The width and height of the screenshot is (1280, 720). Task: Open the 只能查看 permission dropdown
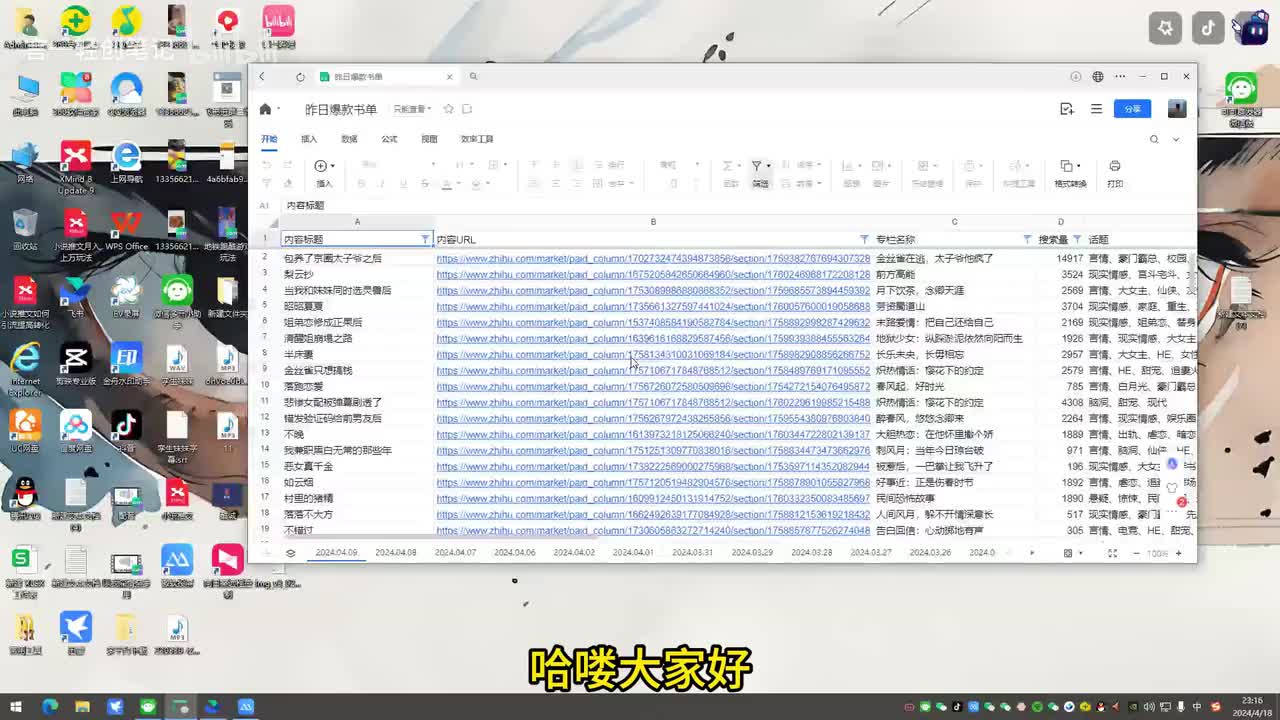click(x=411, y=109)
